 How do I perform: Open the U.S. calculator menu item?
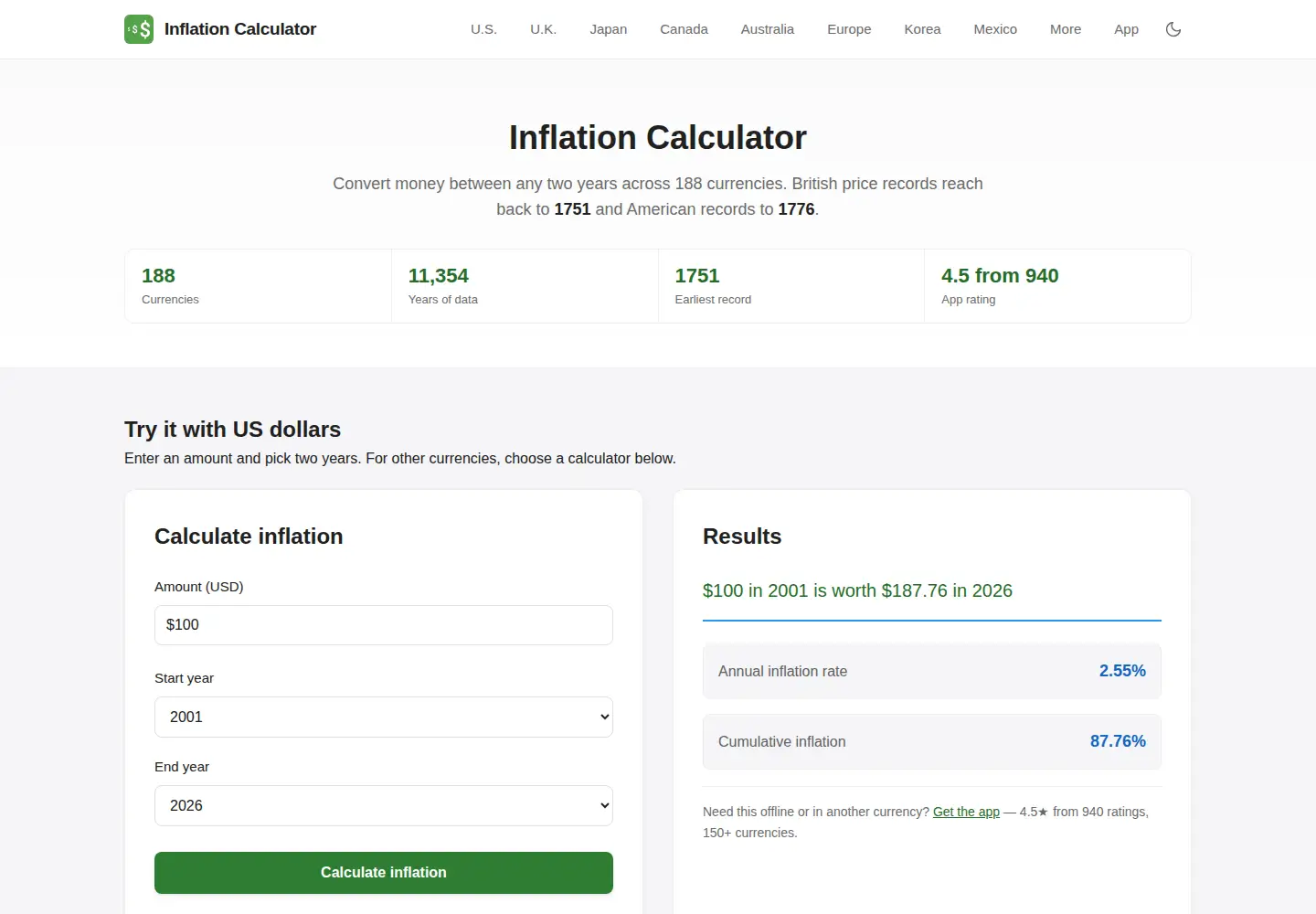coord(483,29)
